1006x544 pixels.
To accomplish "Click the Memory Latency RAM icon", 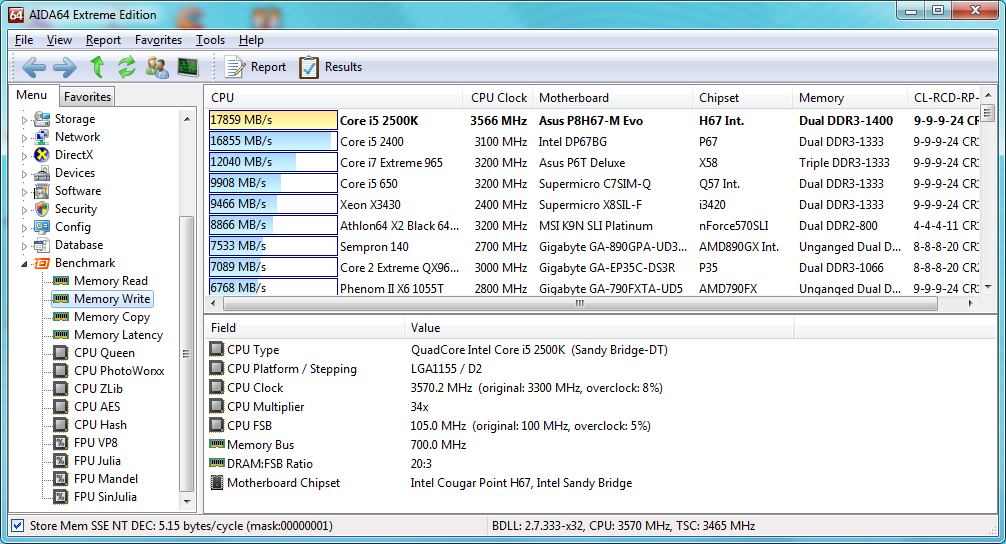I will click(x=61, y=335).
